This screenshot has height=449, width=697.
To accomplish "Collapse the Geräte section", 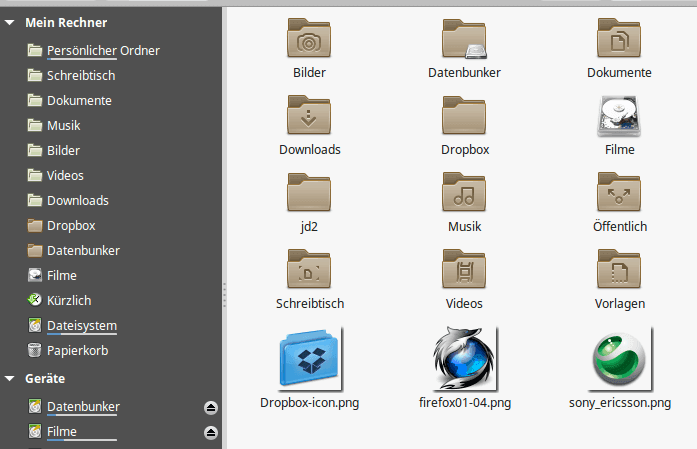I will [9, 379].
